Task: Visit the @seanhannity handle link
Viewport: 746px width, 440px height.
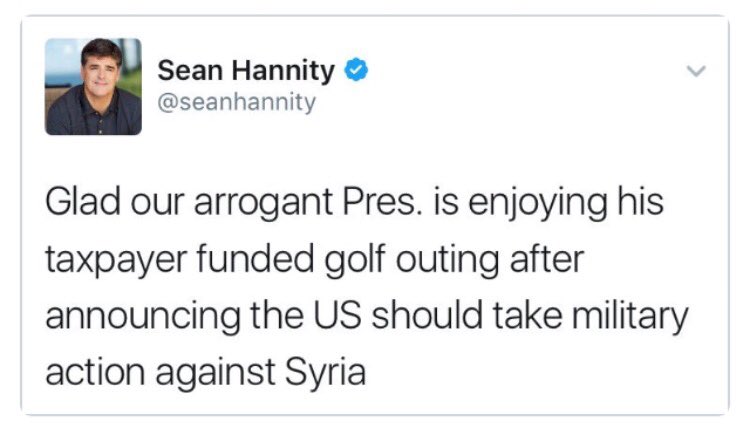Action: click(236, 102)
